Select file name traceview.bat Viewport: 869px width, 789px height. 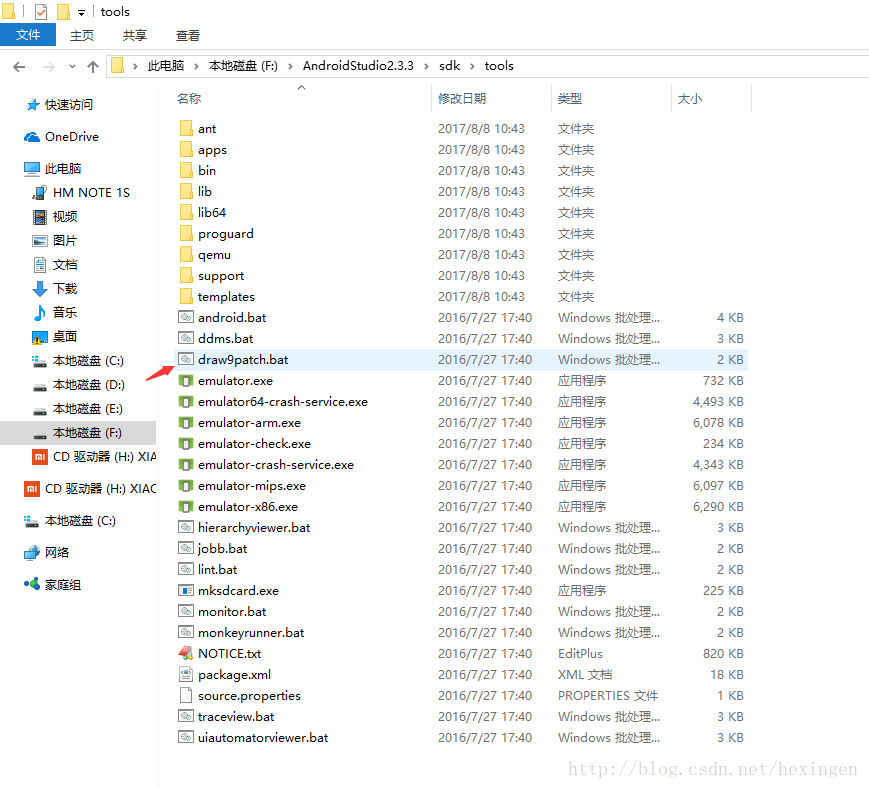236,716
